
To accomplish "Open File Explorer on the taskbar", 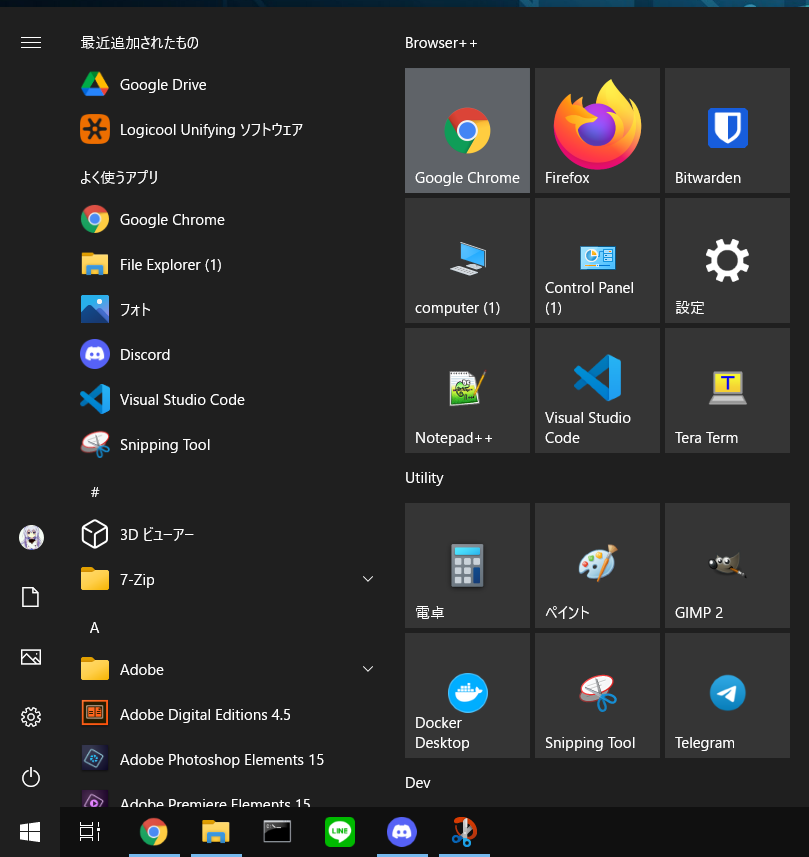I will [x=216, y=832].
